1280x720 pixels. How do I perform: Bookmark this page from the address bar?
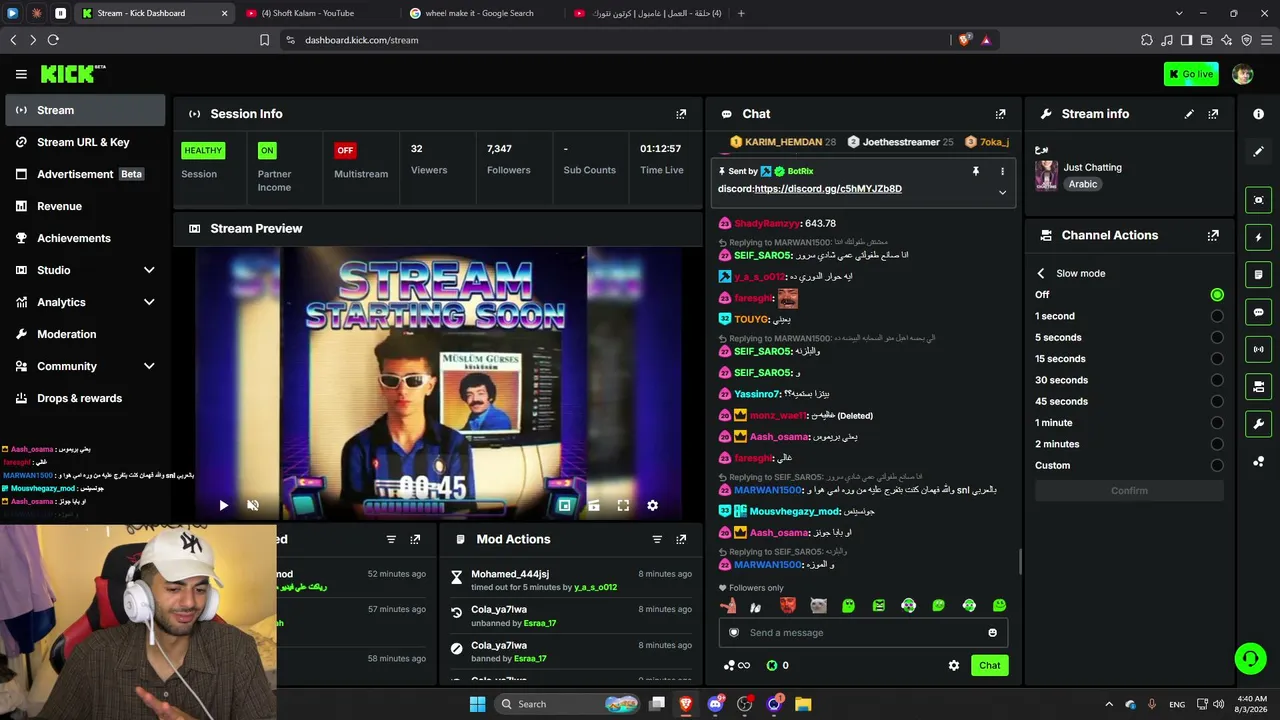pos(264,40)
